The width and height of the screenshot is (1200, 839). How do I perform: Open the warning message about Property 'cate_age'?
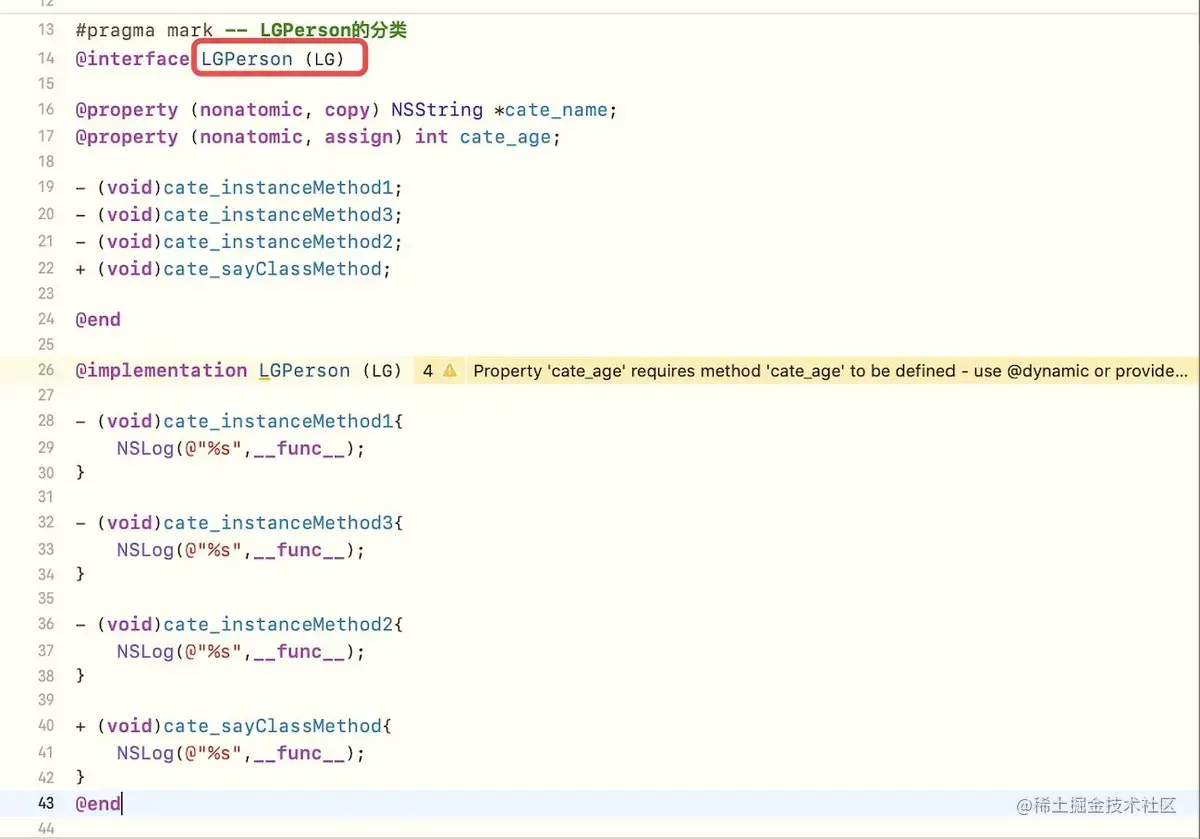830,370
